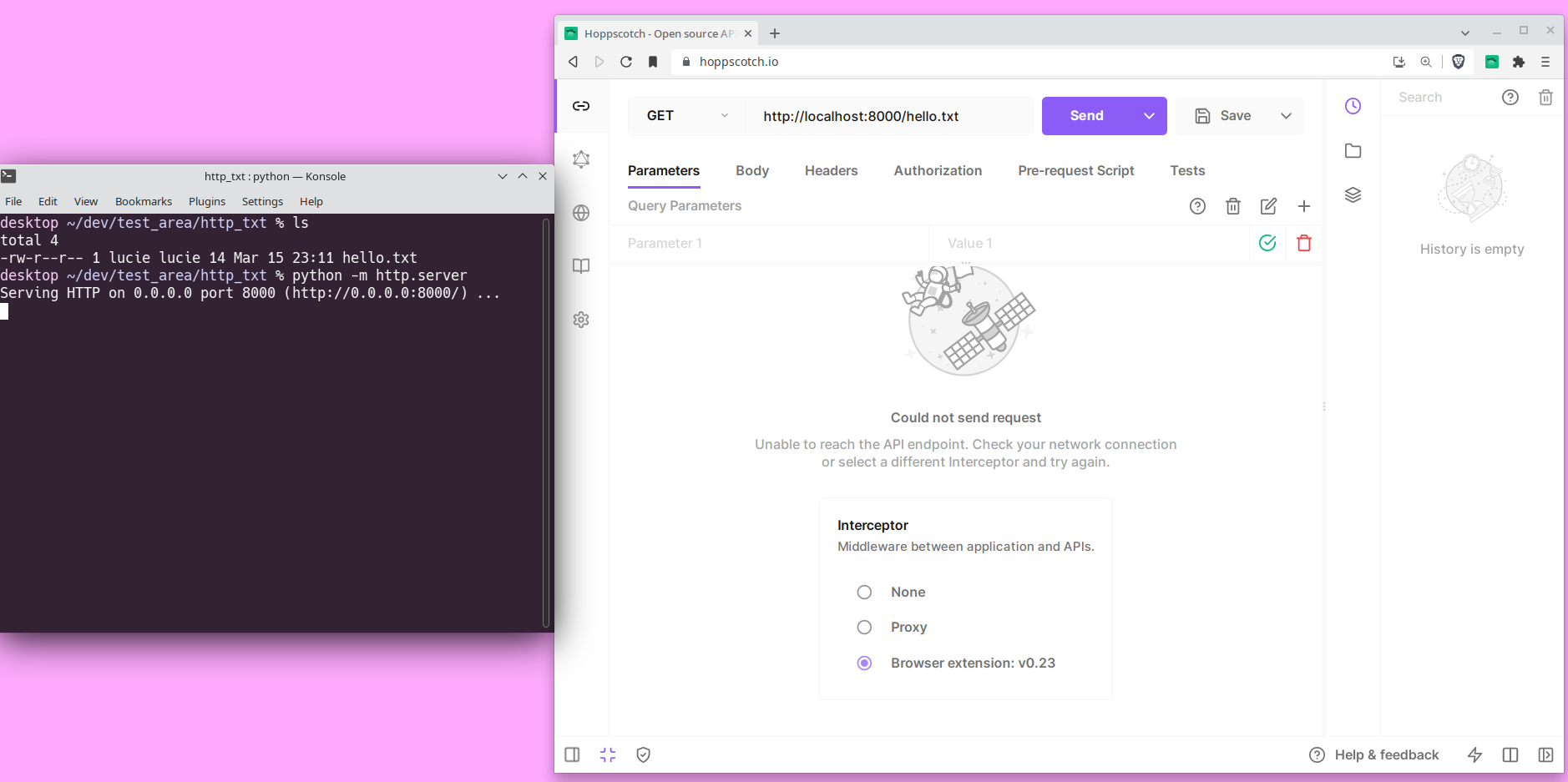
Task: Delete Parameter 1 row with red trash
Action: pos(1304,243)
